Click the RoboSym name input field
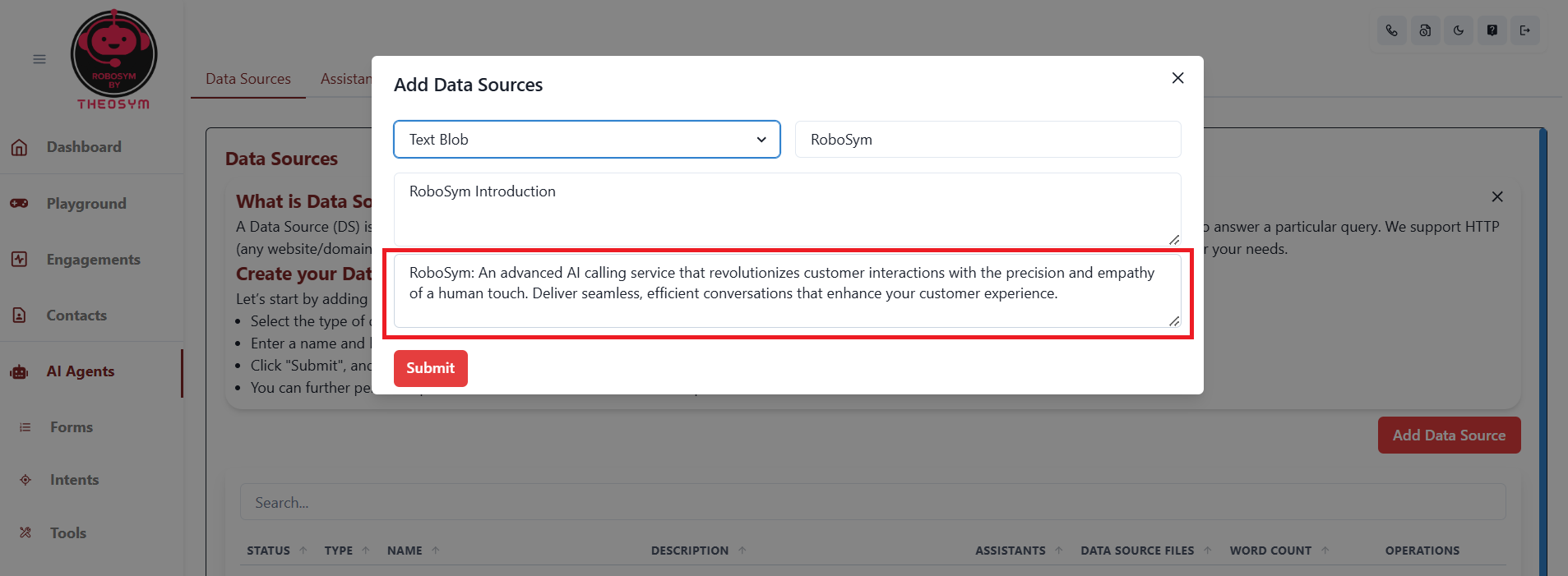The height and width of the screenshot is (576, 1568). (x=988, y=140)
